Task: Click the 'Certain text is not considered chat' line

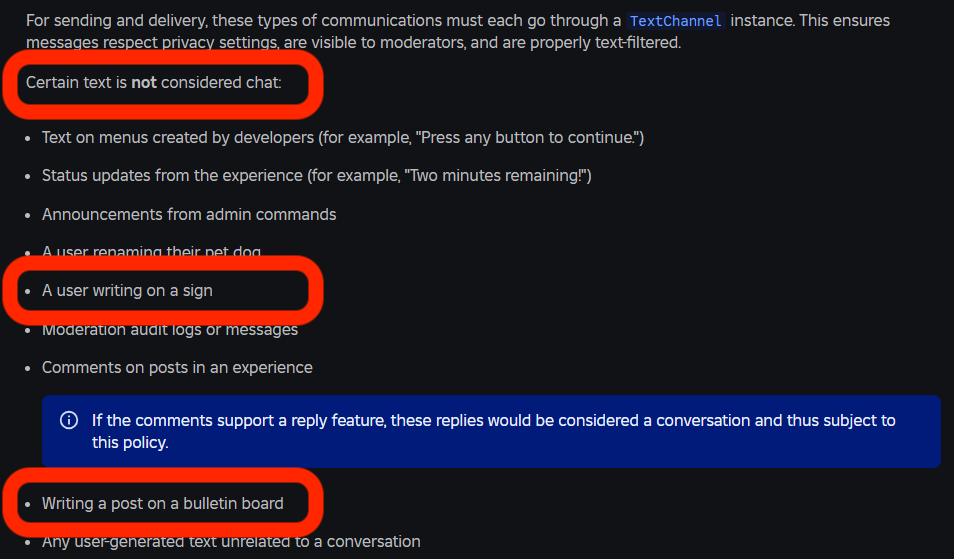Action: click(x=153, y=83)
